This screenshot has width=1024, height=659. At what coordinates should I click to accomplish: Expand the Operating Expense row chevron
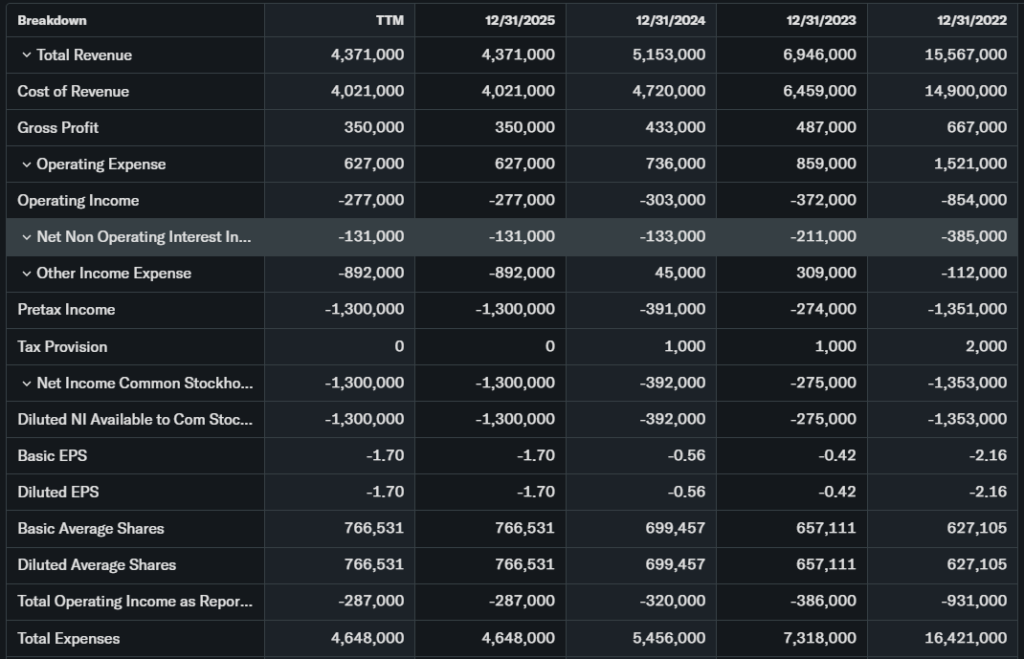(26, 164)
